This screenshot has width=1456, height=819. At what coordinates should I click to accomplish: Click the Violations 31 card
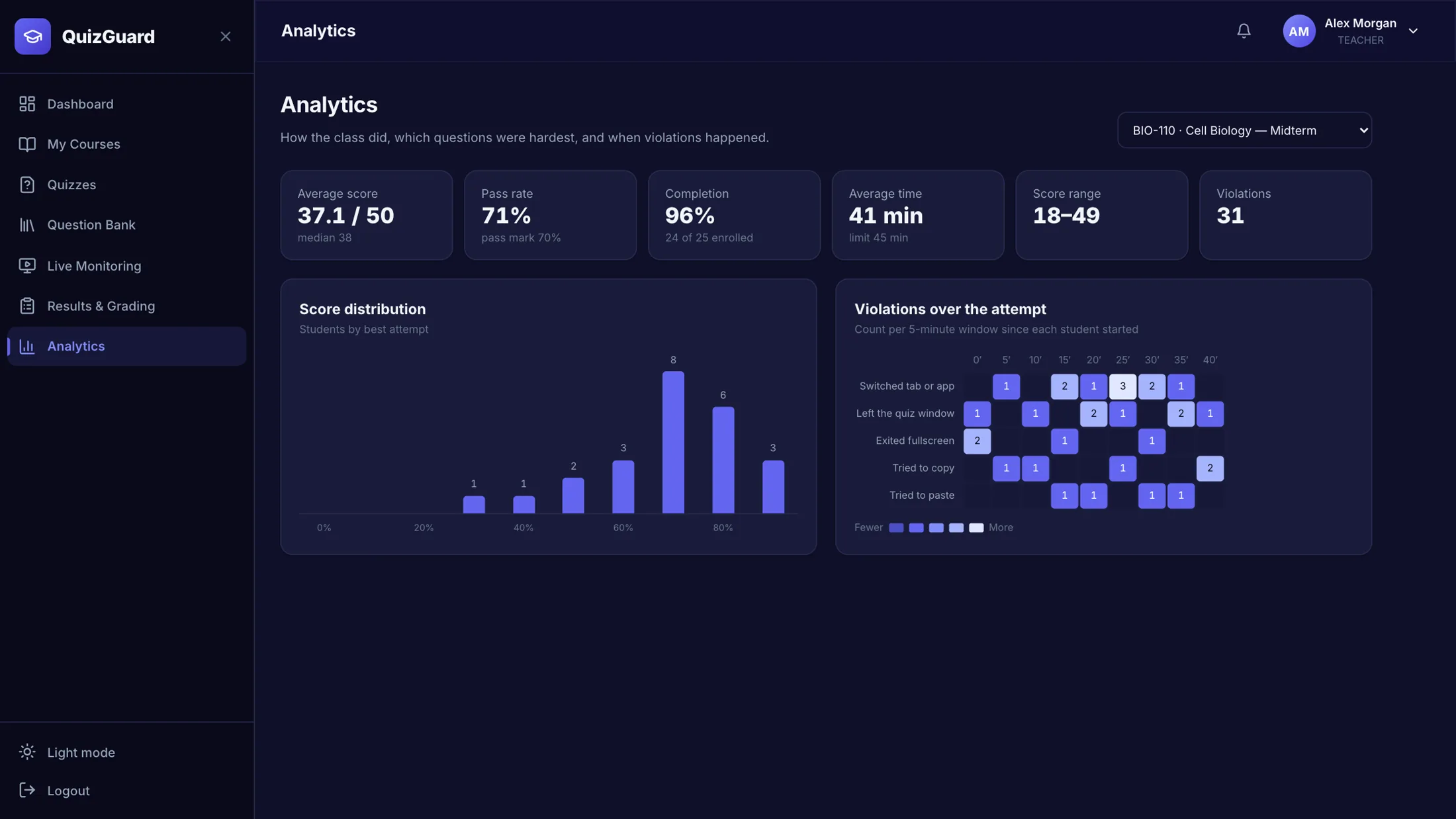1285,215
